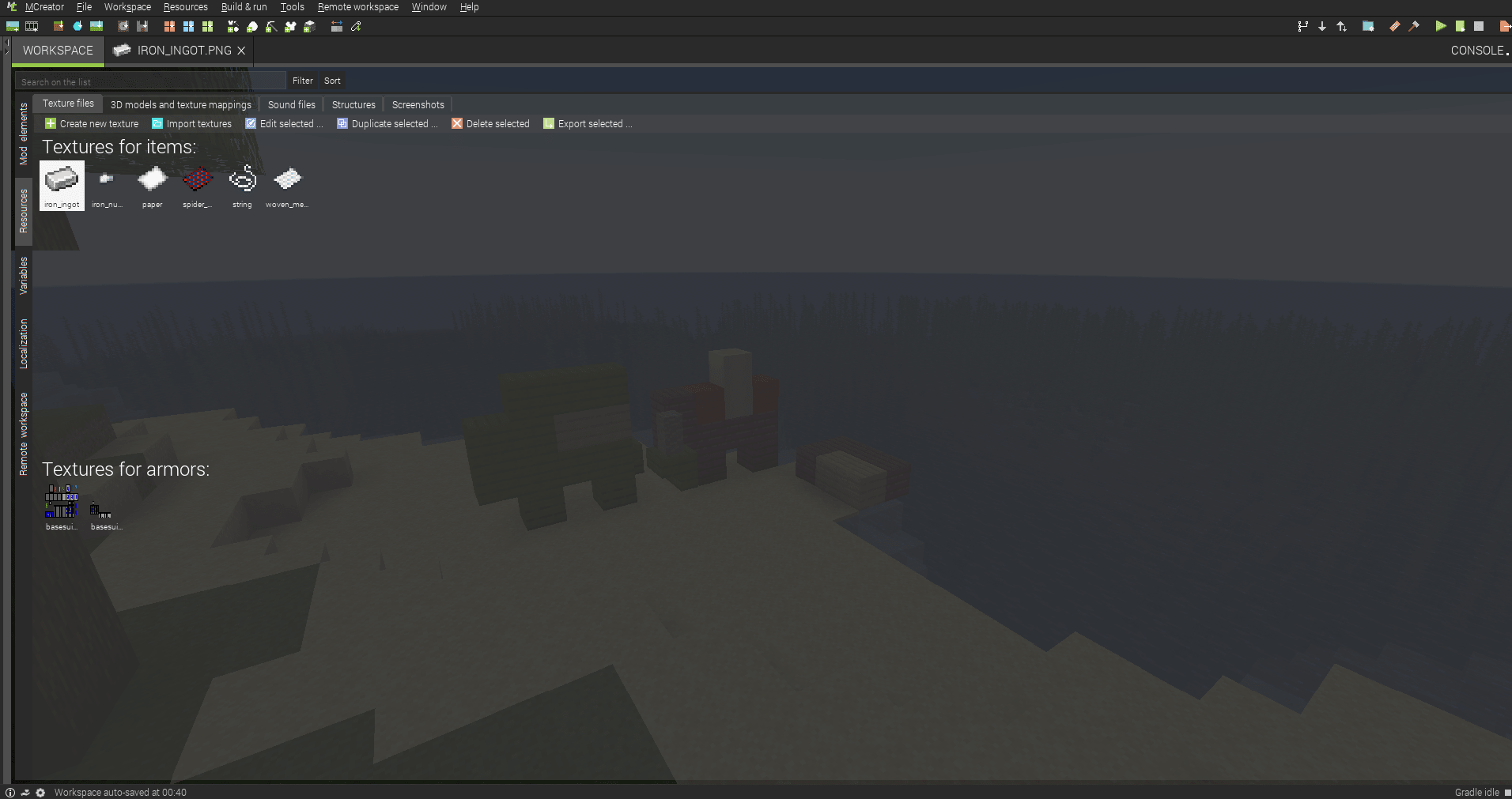Click the texture list search field

(x=150, y=81)
